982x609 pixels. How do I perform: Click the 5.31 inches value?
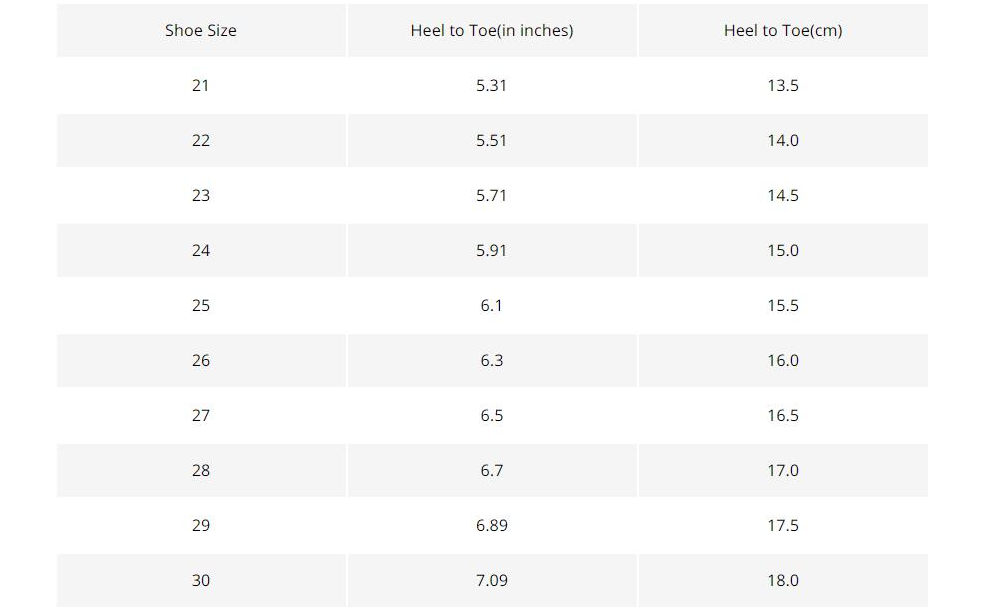pyautogui.click(x=492, y=86)
